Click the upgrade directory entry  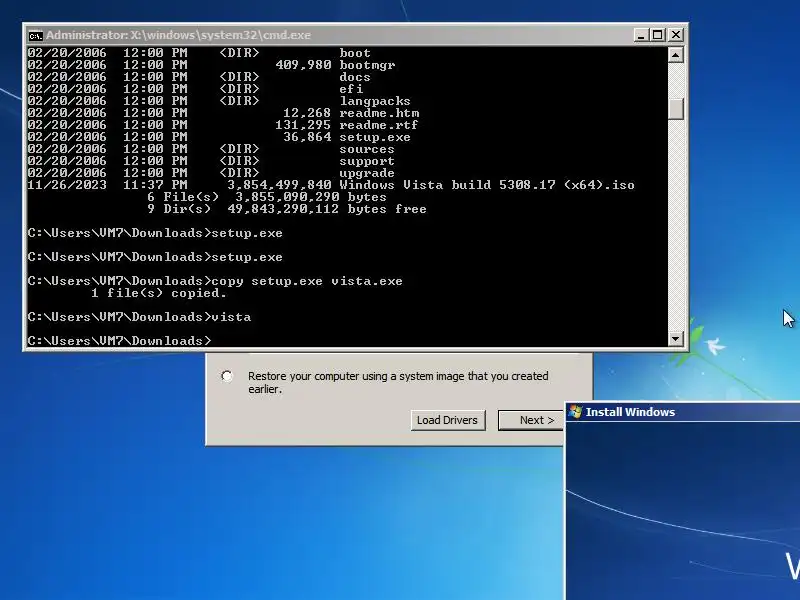(x=367, y=173)
